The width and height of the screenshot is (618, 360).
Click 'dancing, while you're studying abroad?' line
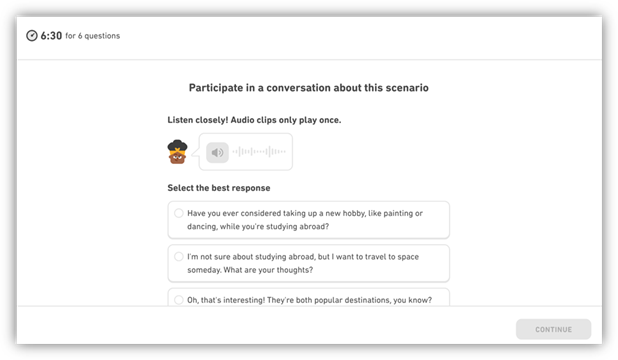[x=258, y=227]
